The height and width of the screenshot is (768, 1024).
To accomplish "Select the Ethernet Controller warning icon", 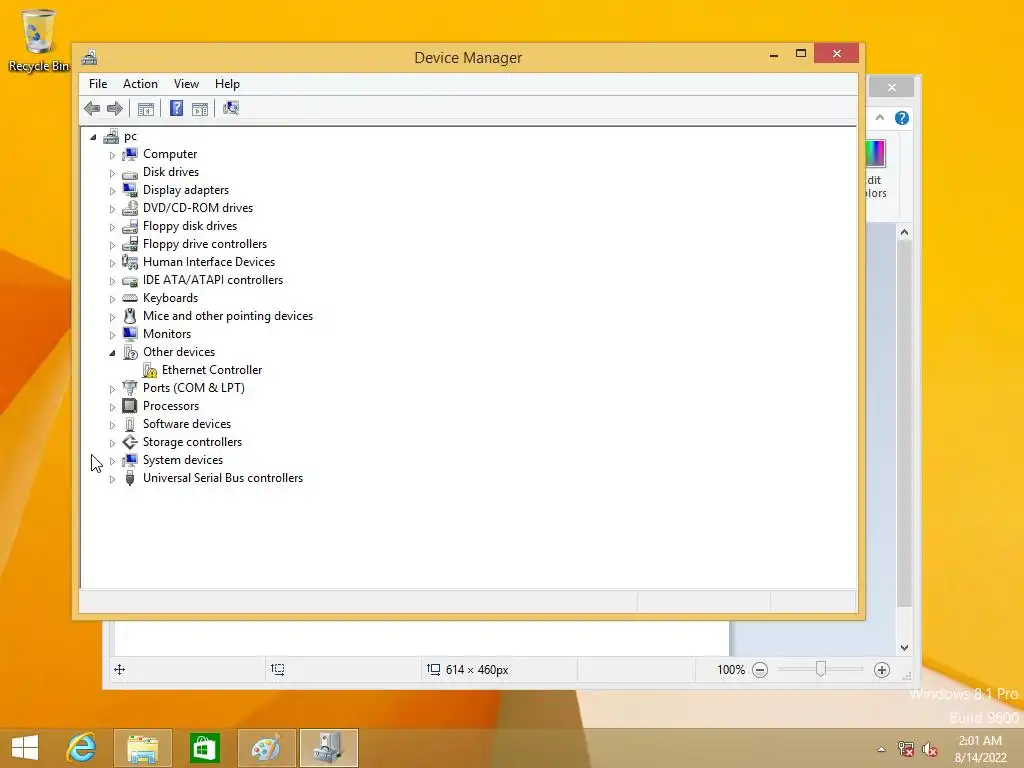I will (150, 370).
